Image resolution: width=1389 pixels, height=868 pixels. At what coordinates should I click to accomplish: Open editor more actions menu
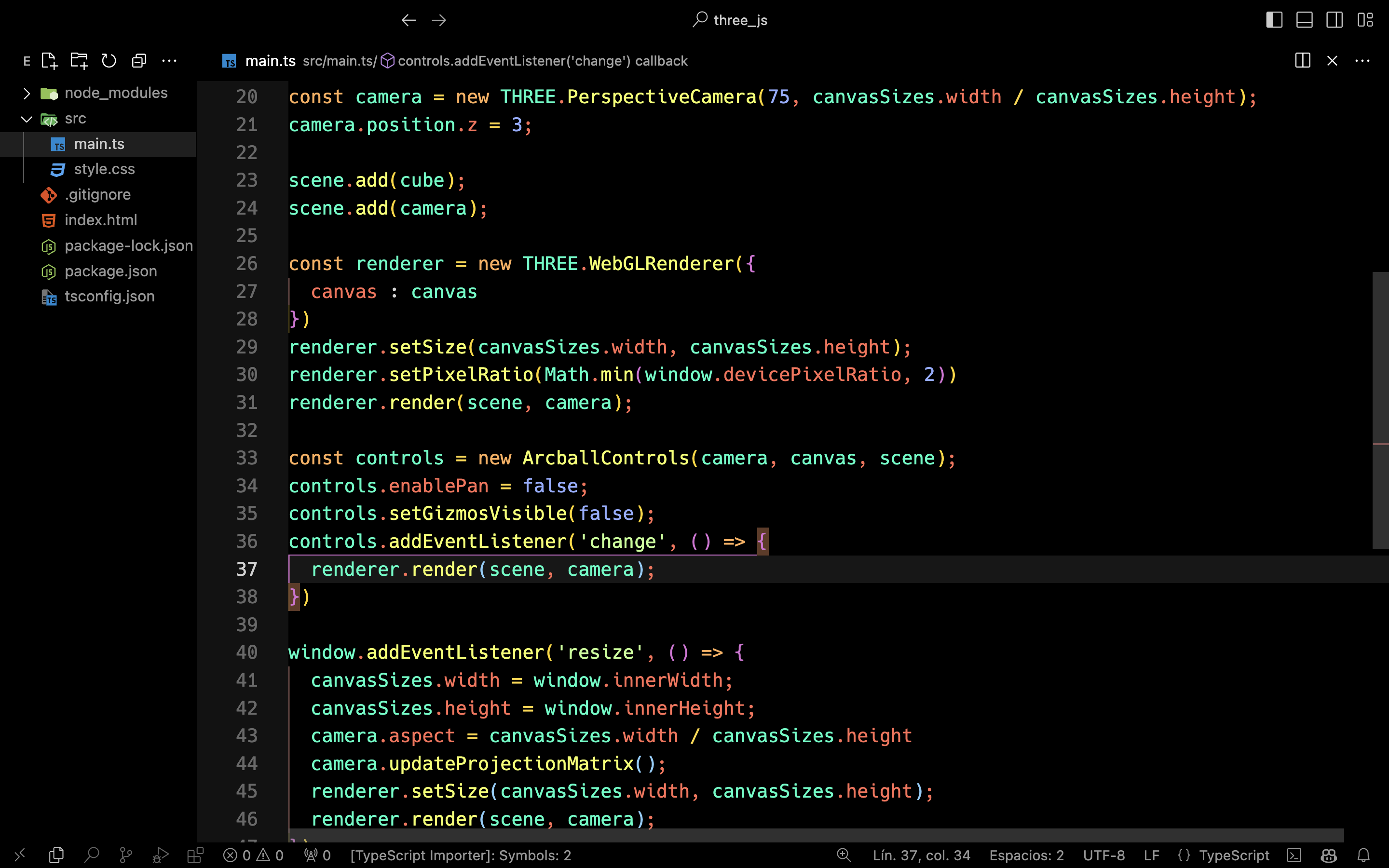pos(1362,61)
